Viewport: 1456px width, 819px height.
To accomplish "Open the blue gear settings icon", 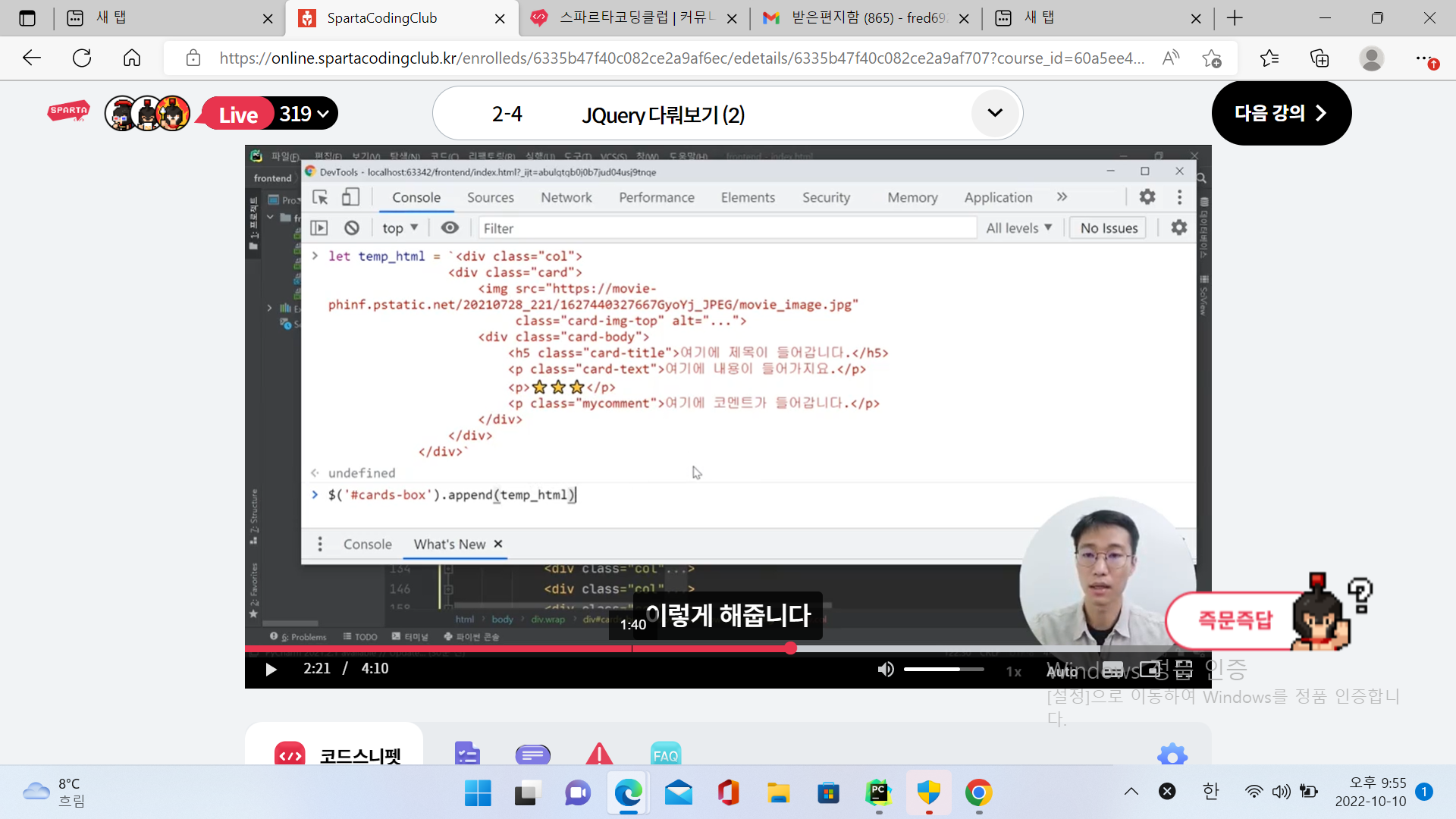I will pos(1172,755).
